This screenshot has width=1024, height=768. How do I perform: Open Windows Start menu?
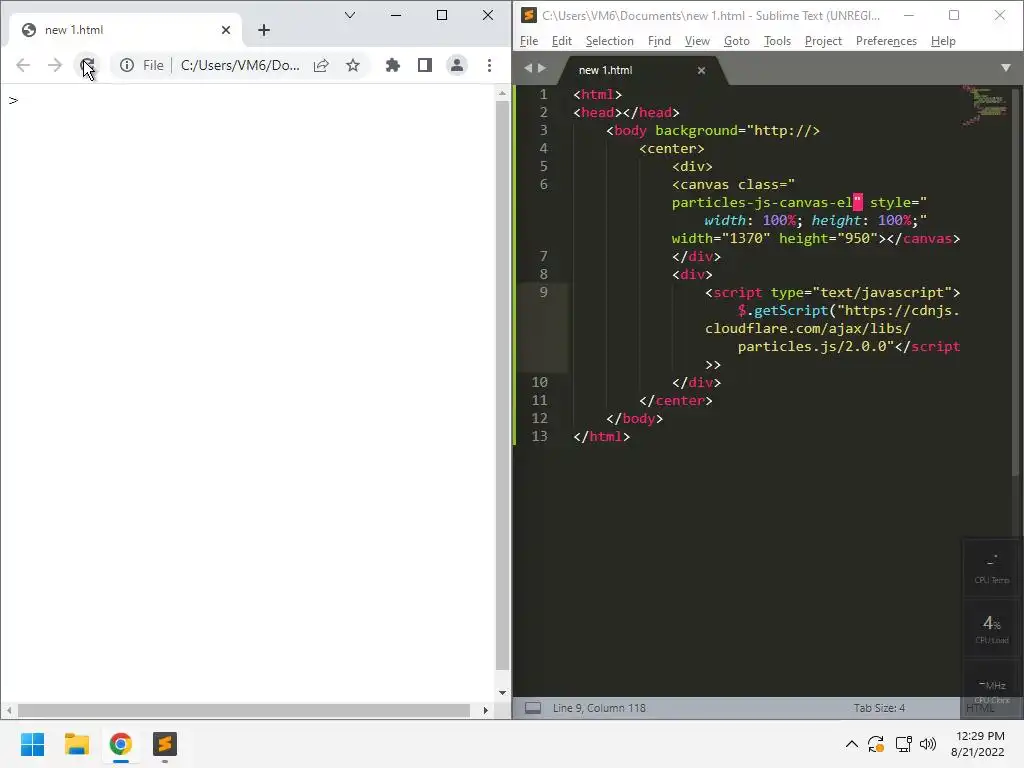(x=33, y=744)
